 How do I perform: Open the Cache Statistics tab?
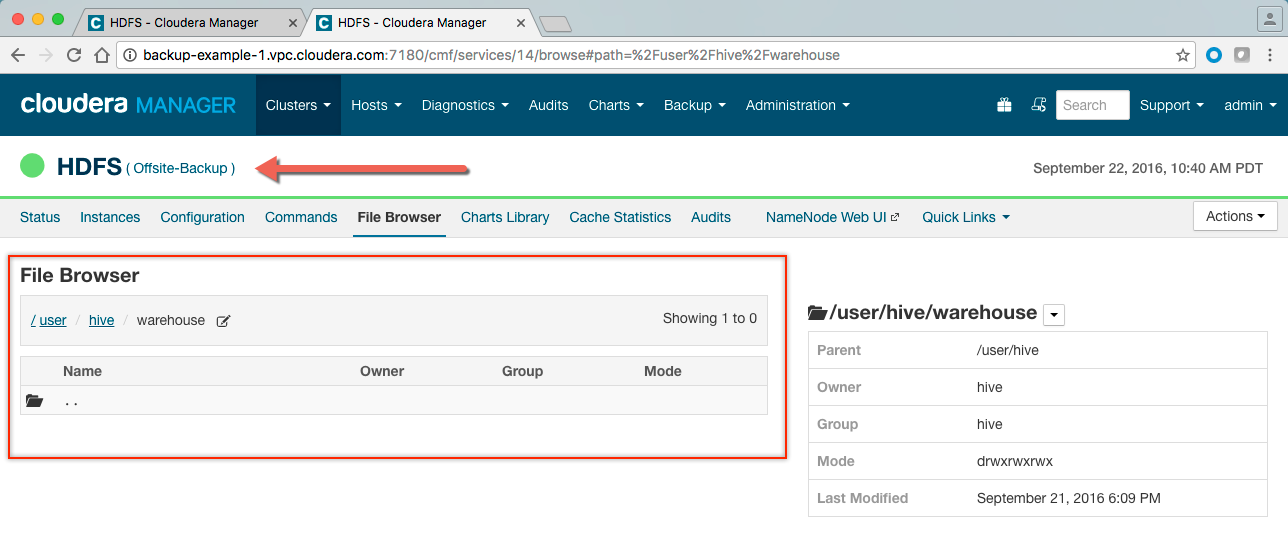pos(620,217)
